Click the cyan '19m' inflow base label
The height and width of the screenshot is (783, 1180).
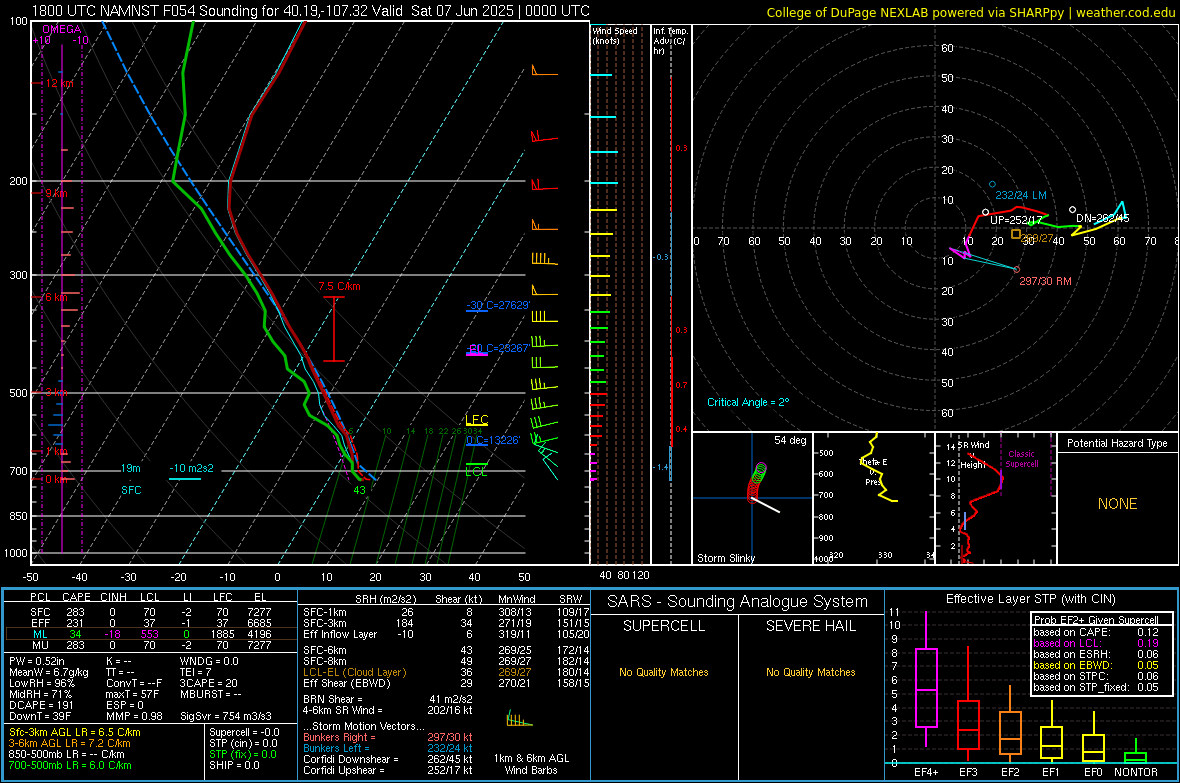click(x=130, y=468)
